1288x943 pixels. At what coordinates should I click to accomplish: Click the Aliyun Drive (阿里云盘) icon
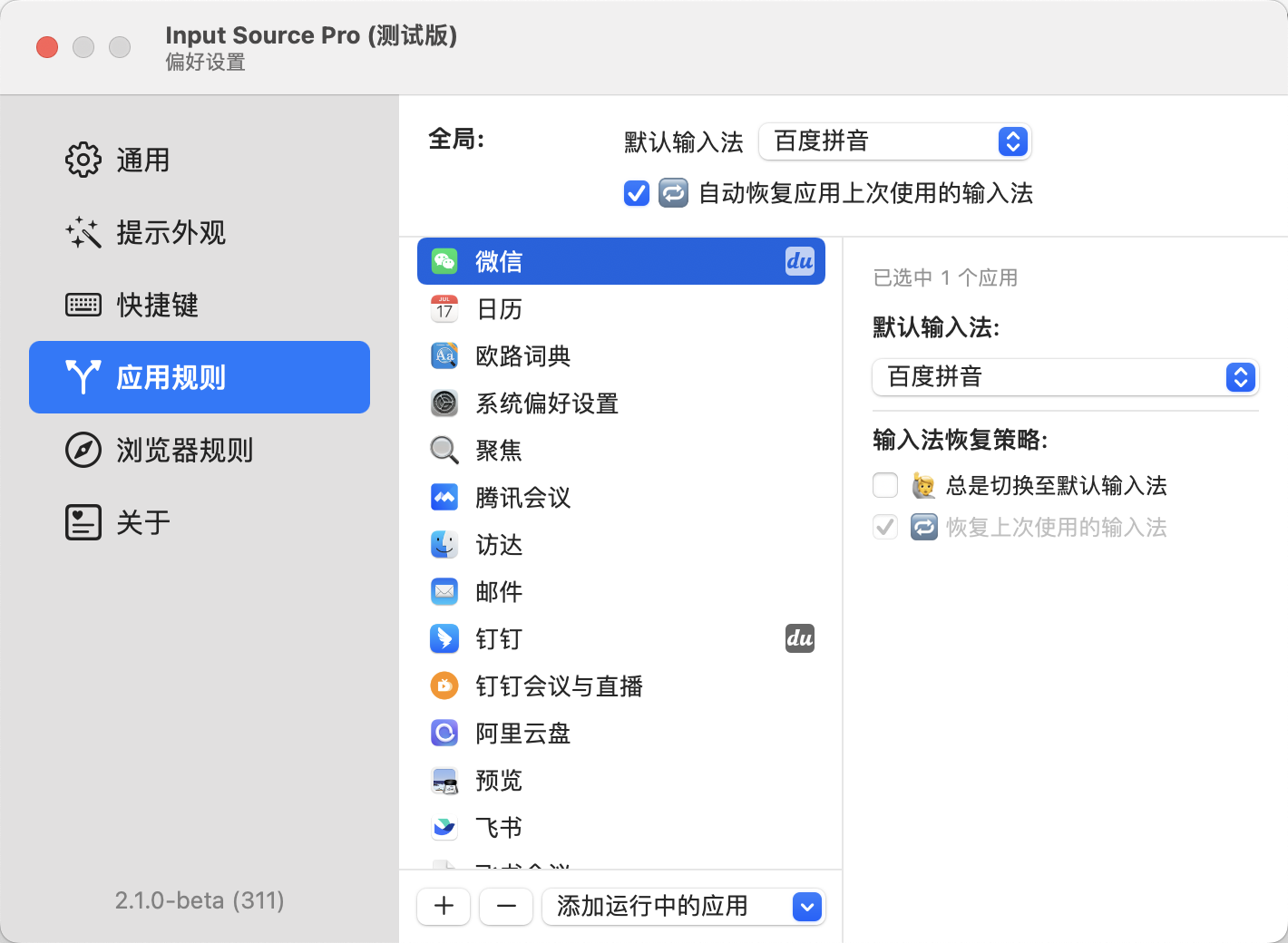coord(444,733)
